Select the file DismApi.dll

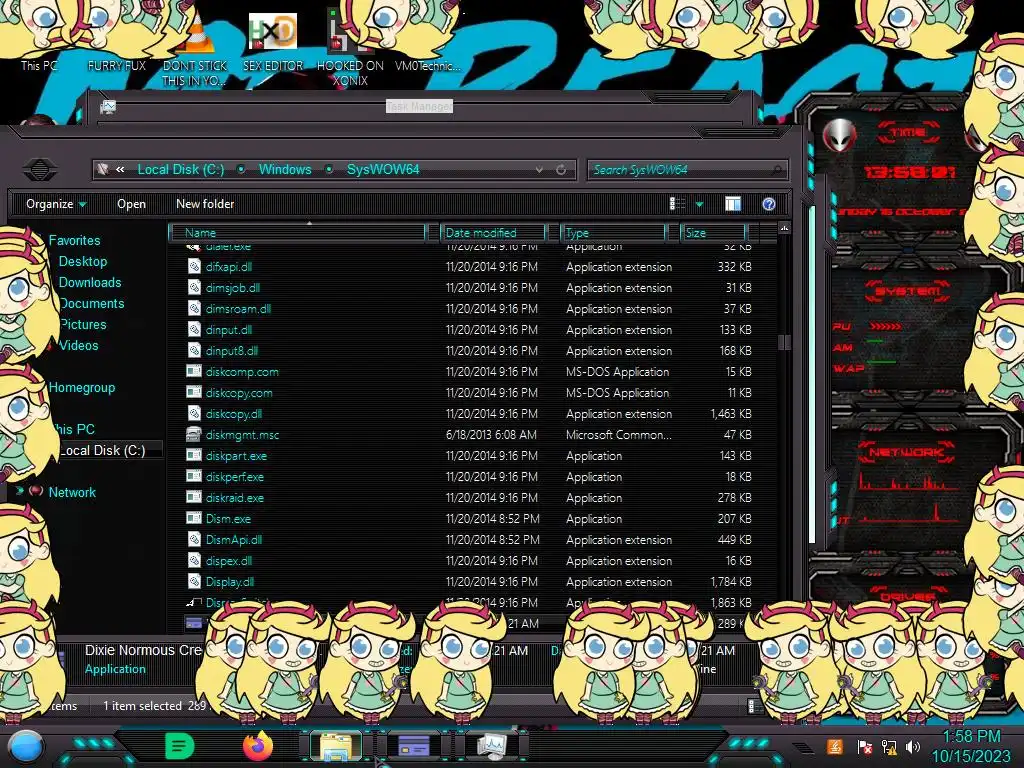(x=233, y=539)
